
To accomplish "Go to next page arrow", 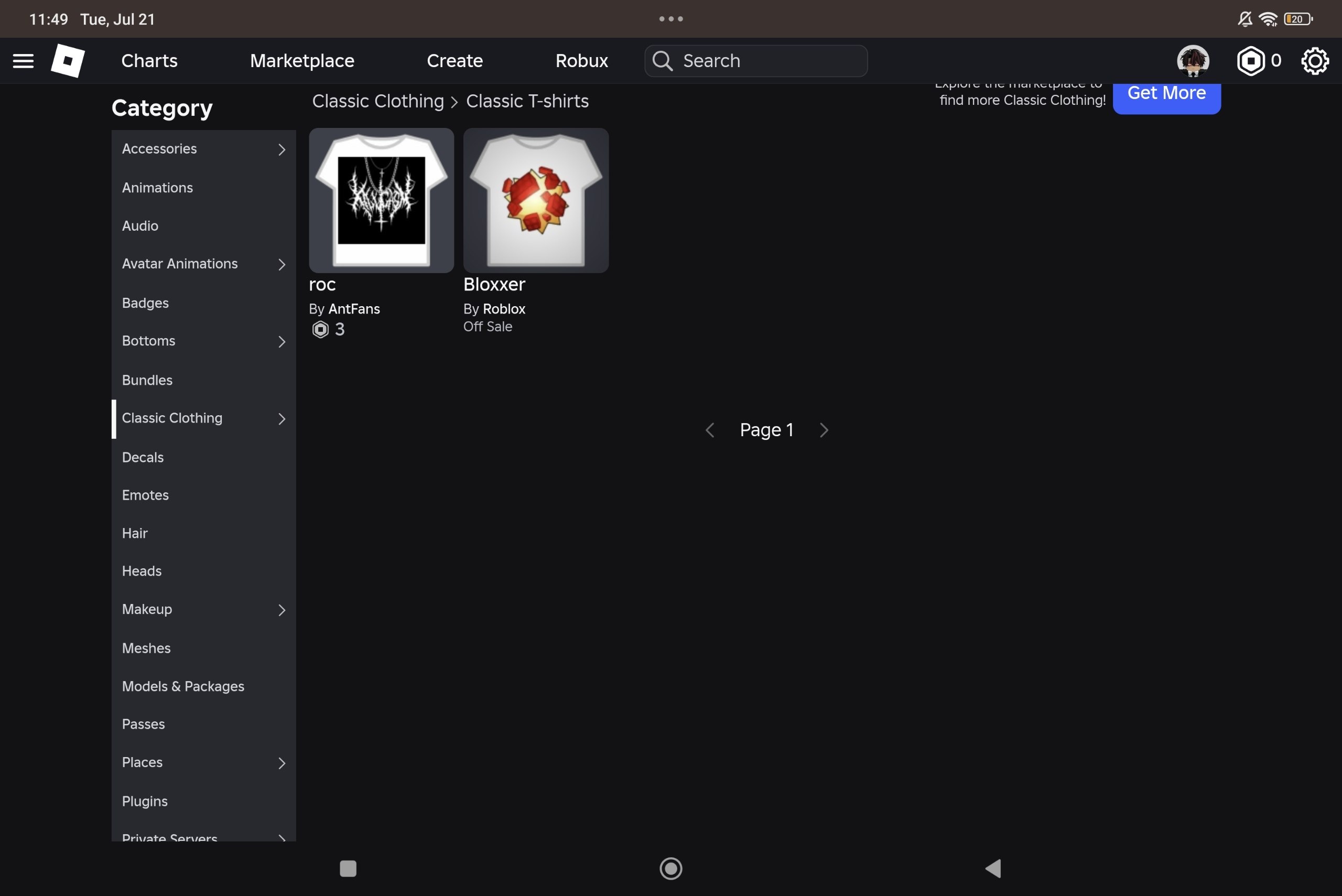I will [824, 430].
